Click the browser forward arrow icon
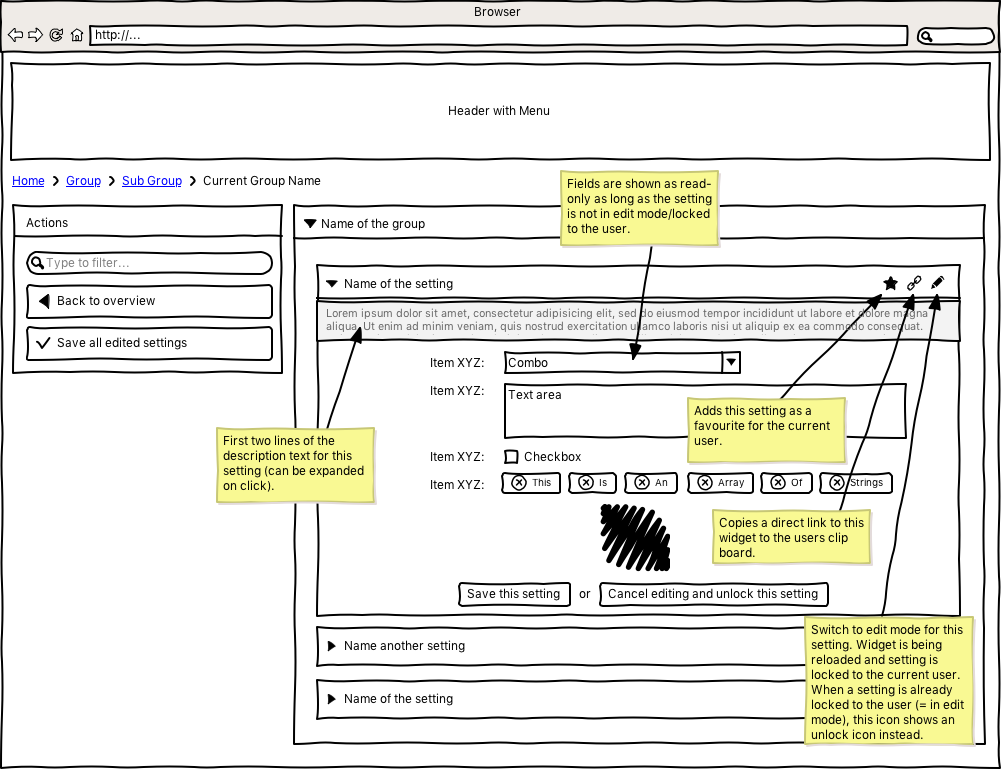 pos(35,36)
